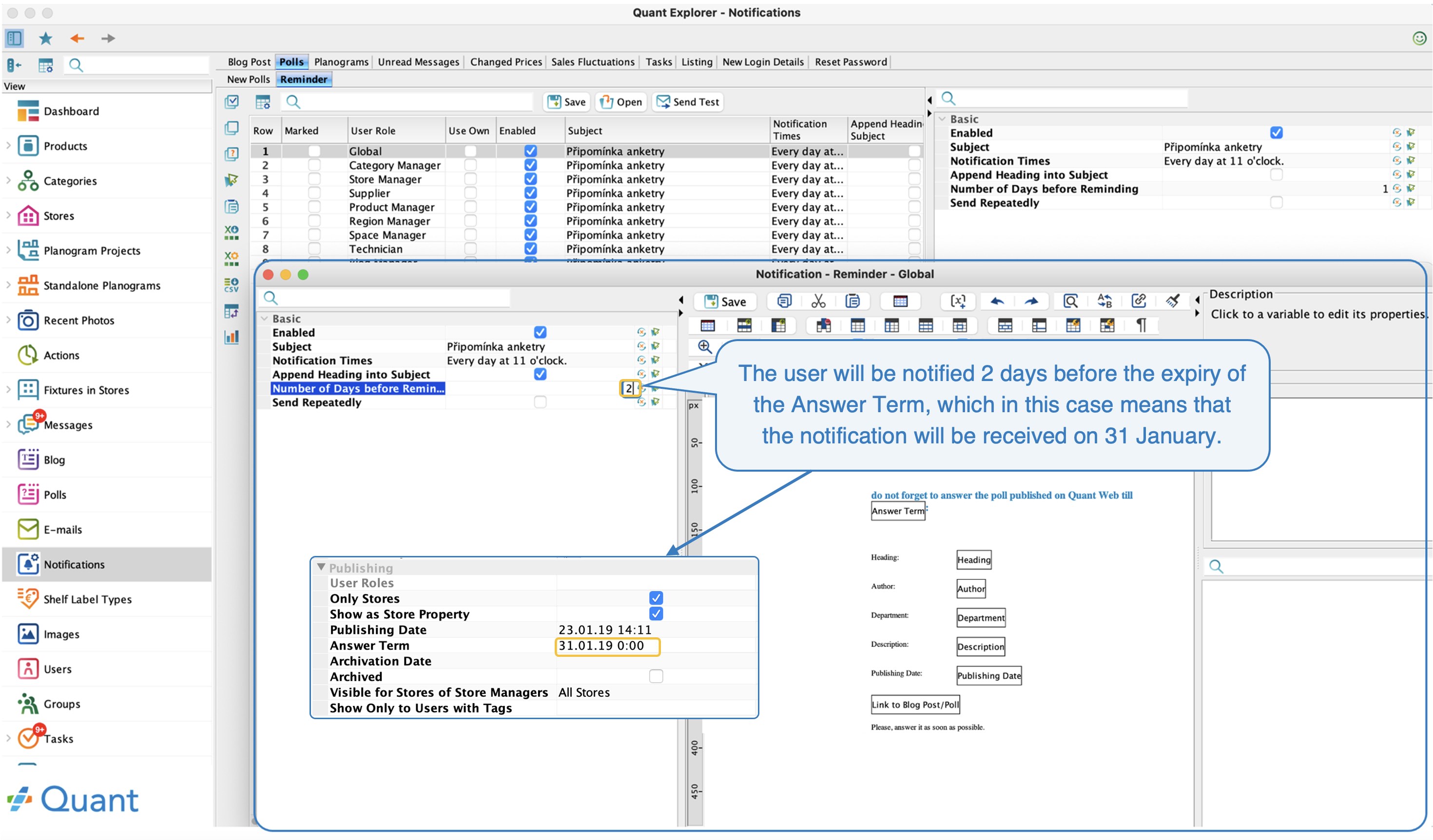The width and height of the screenshot is (1433, 840).
Task: Expand the Tasks tree item in sidebar
Action: click(x=9, y=738)
